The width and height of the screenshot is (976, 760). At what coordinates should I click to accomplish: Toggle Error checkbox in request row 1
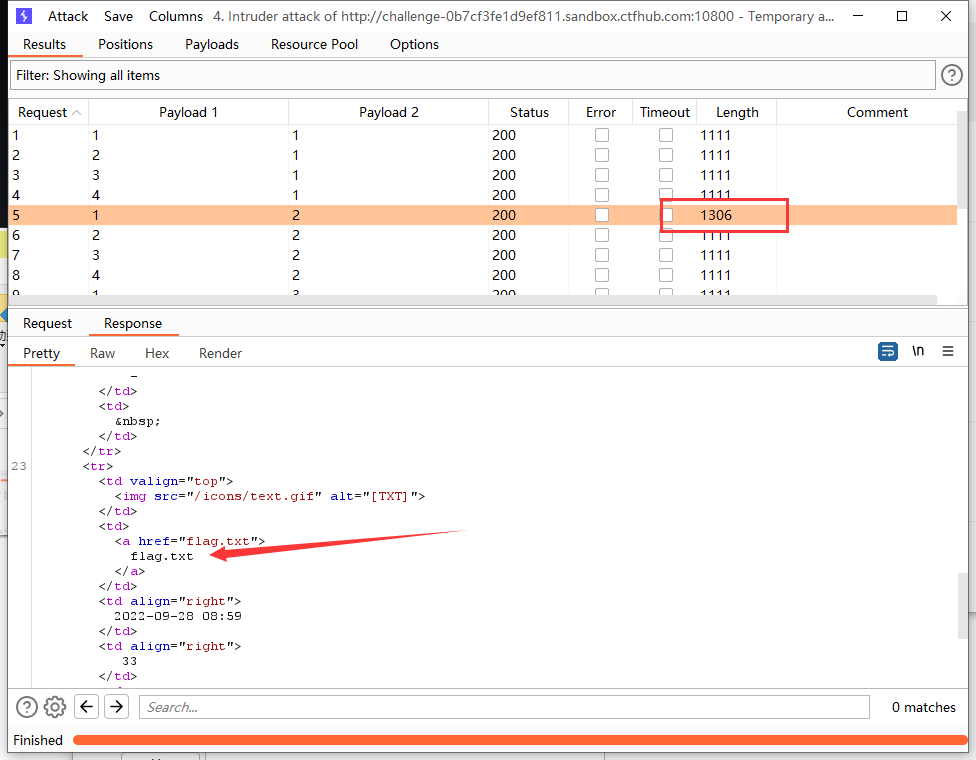click(x=601, y=135)
